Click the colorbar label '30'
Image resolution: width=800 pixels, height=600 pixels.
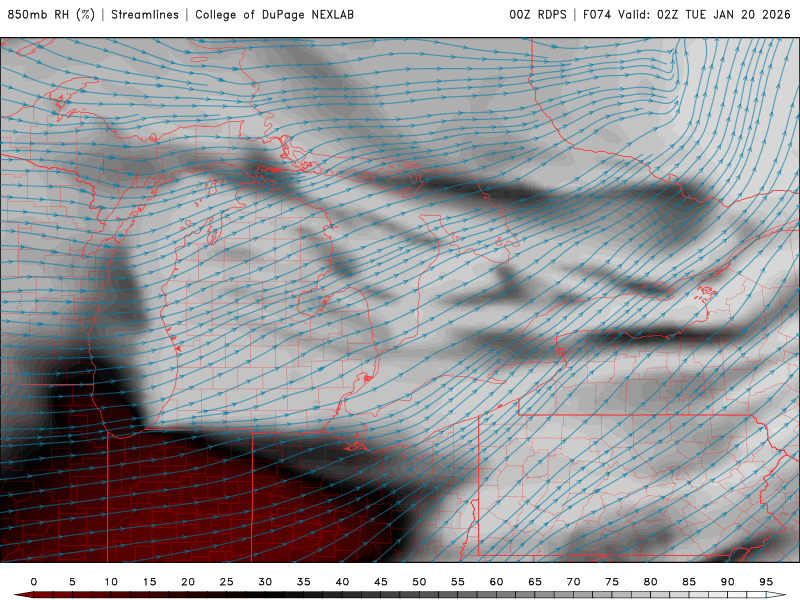tap(265, 582)
